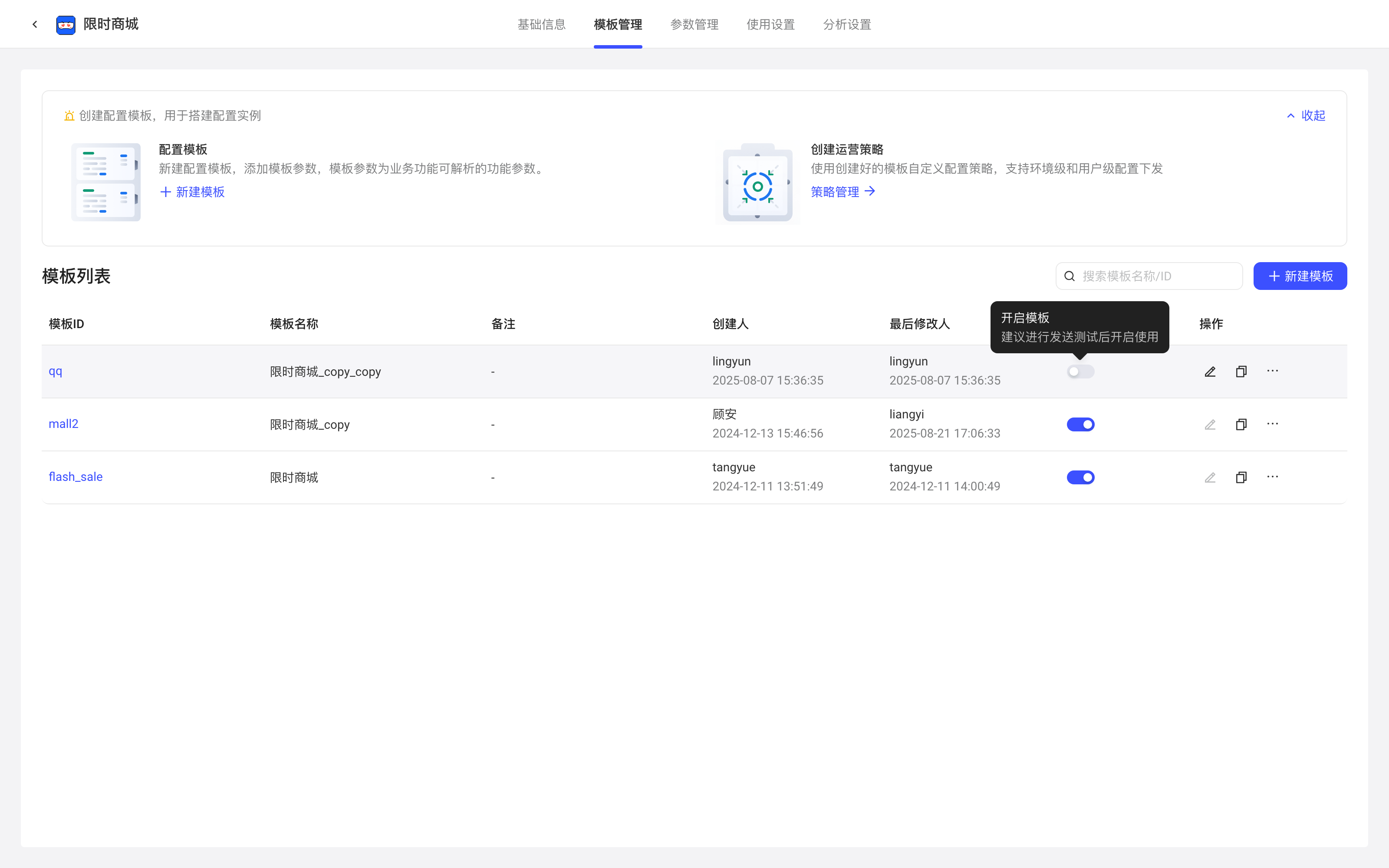Click the 限时商城 page title
1389x868 pixels.
point(111,24)
